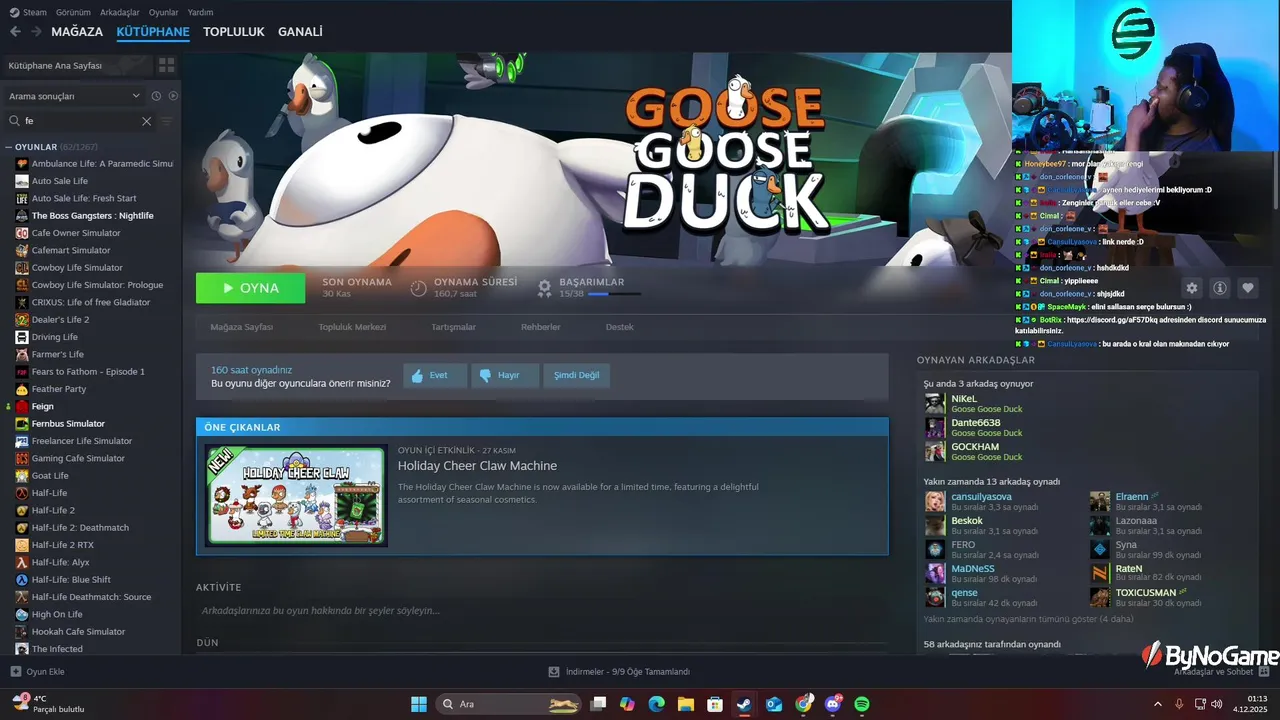This screenshot has width=1280, height=720.
Task: Select Fernbus Simulator in the list
Action: (x=68, y=424)
